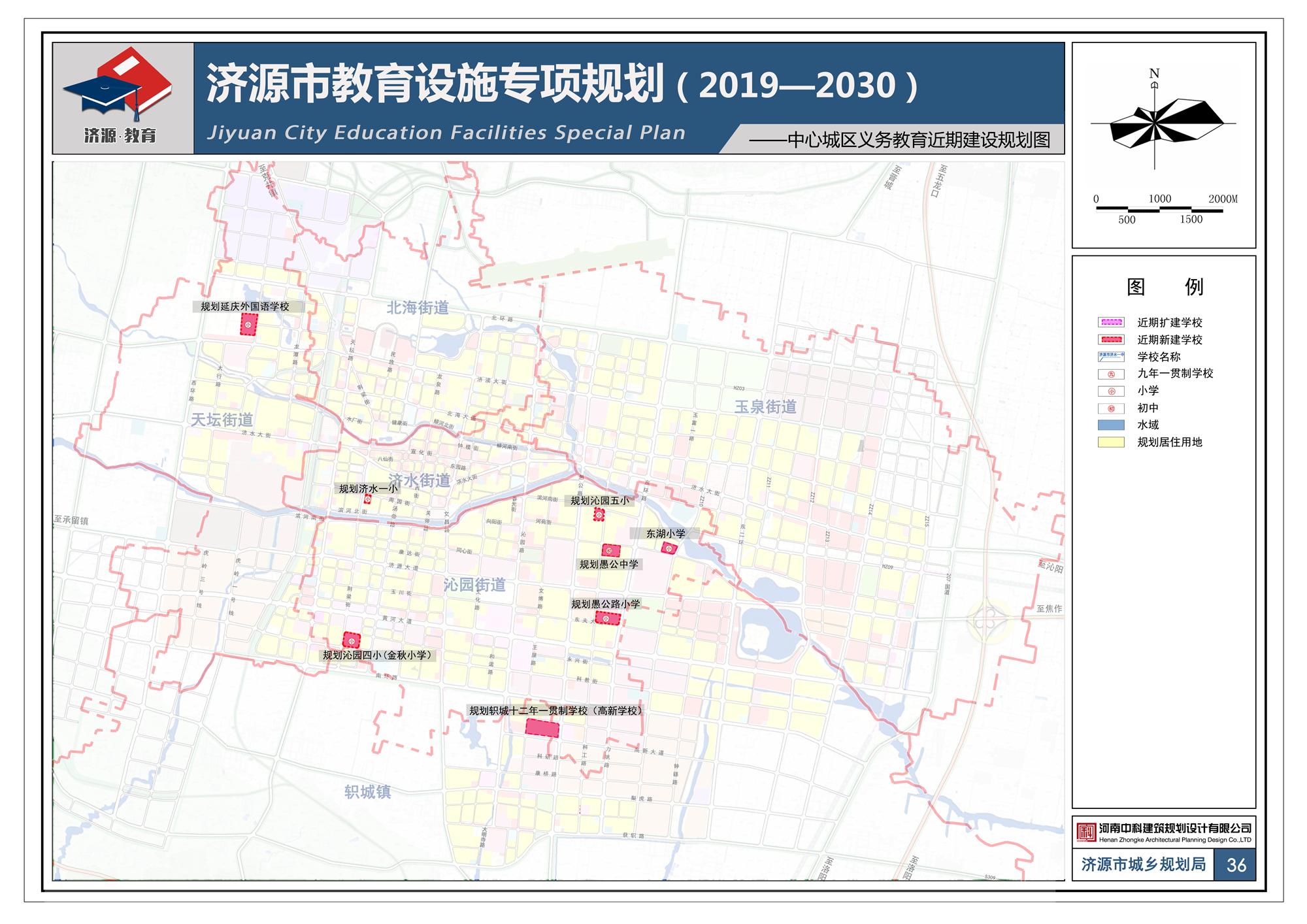Click the 规划沁园五小 label
This screenshot has height=924, width=1307.
(x=600, y=501)
